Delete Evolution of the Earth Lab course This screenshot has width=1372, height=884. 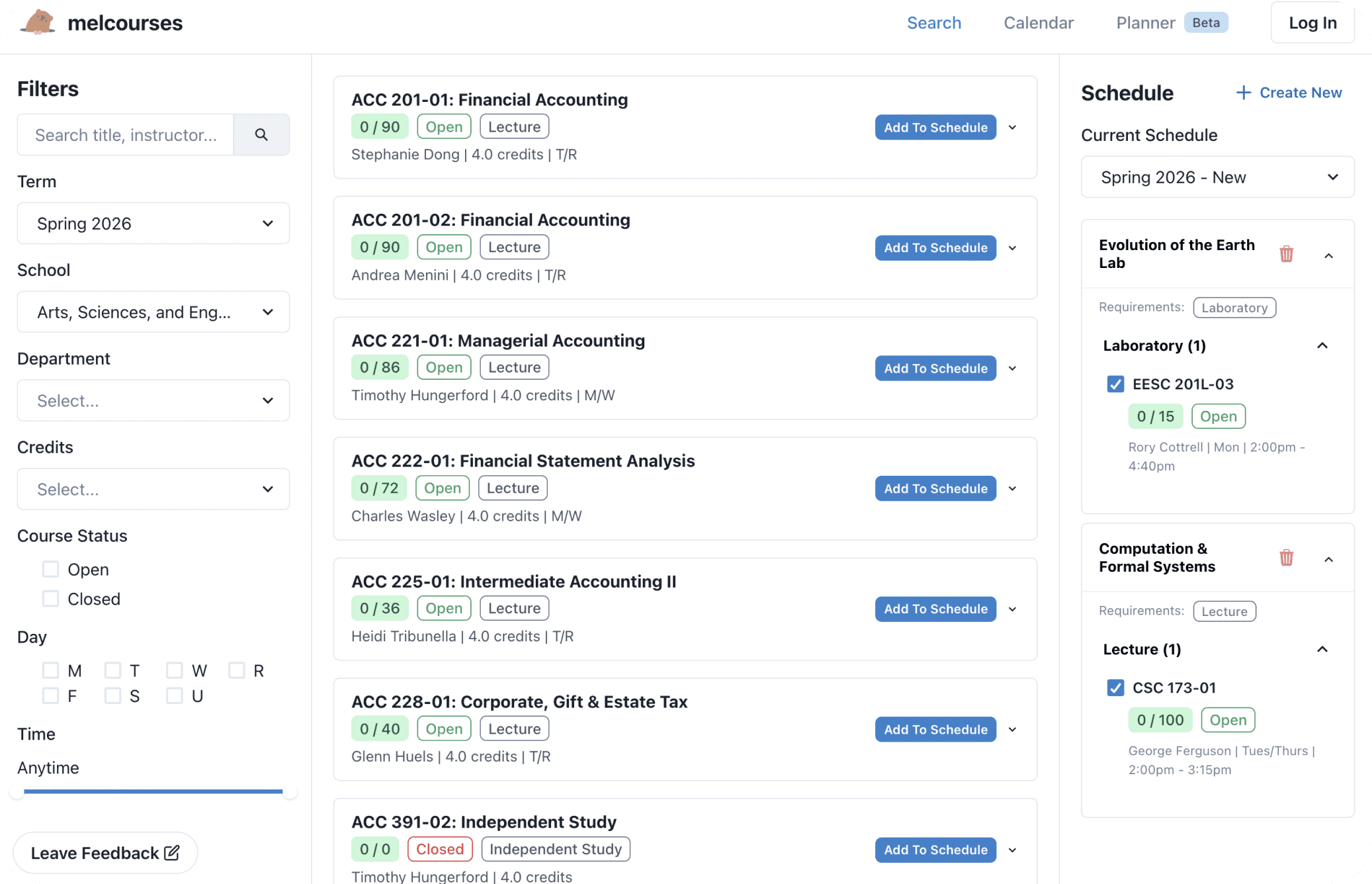[1286, 254]
